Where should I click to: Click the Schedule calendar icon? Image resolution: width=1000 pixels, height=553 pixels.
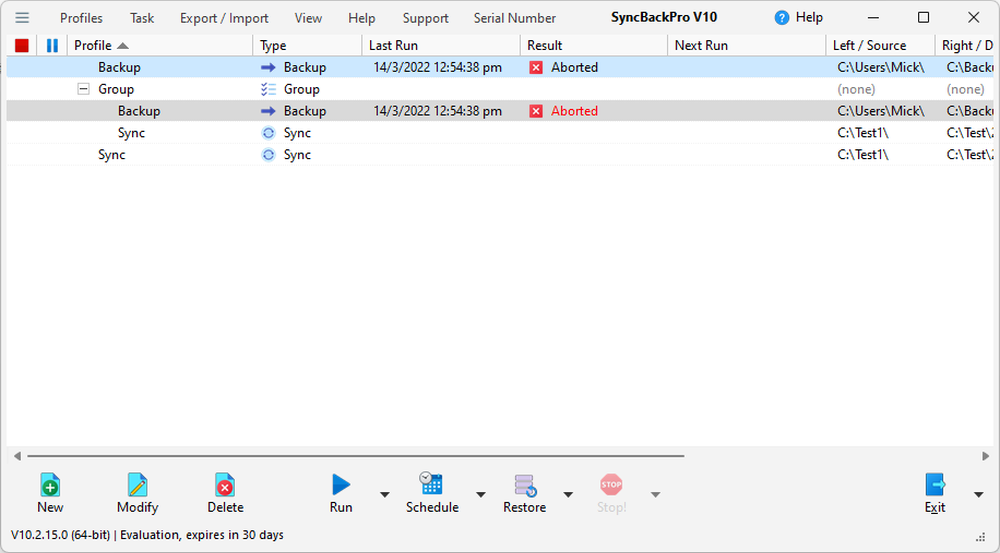click(431, 484)
